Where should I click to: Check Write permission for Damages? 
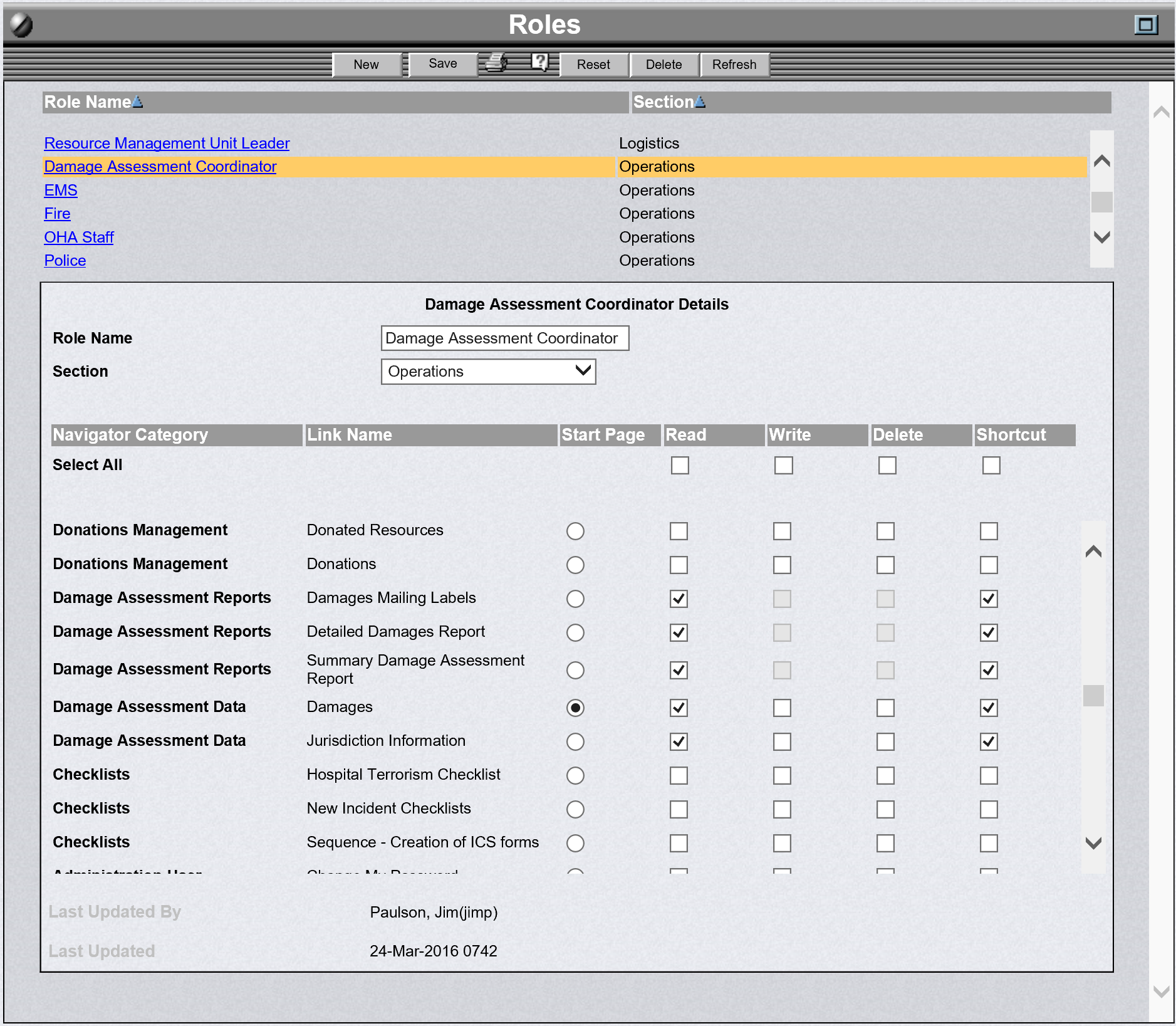tap(783, 708)
